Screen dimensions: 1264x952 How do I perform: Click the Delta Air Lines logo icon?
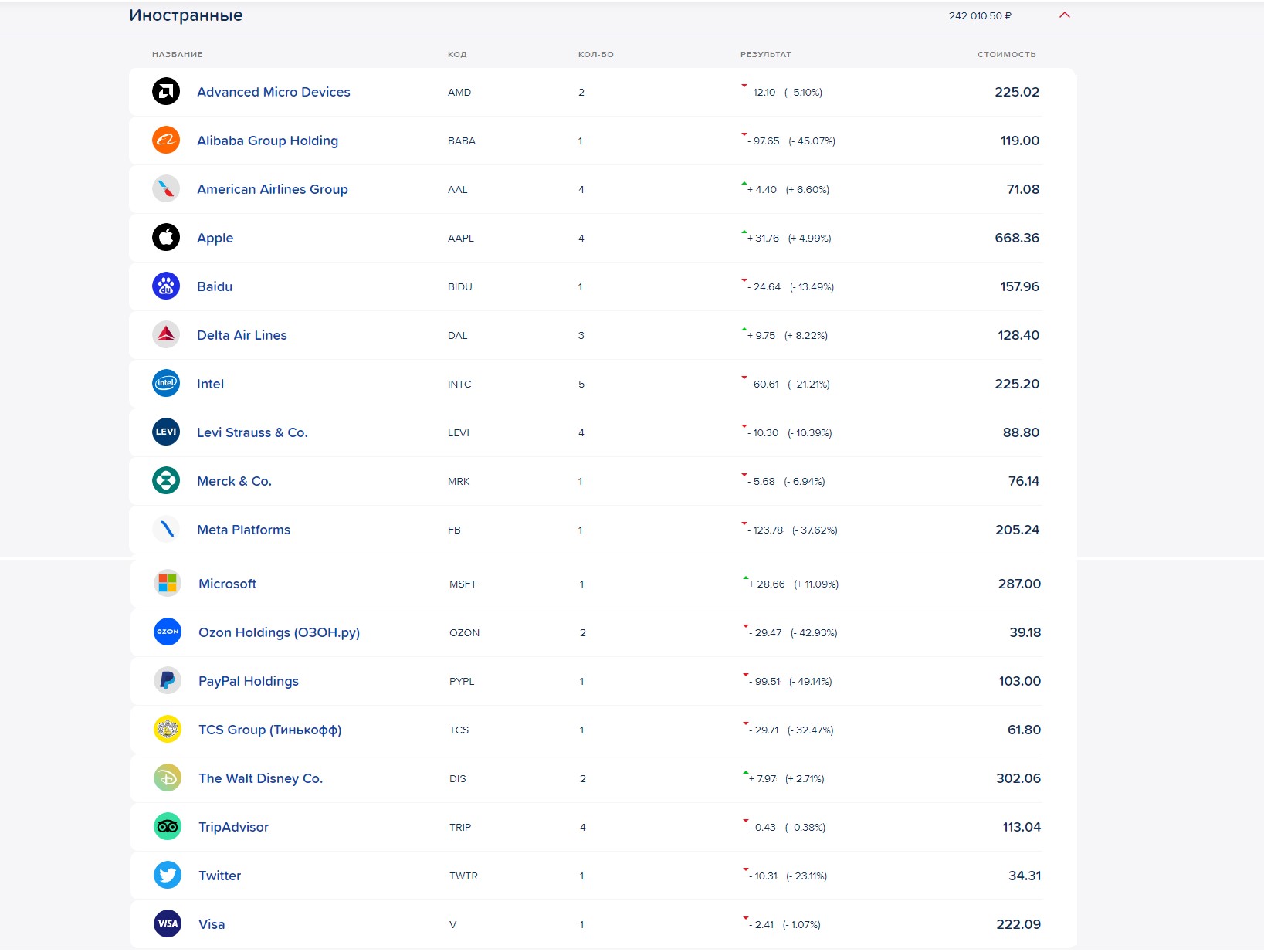pos(166,335)
